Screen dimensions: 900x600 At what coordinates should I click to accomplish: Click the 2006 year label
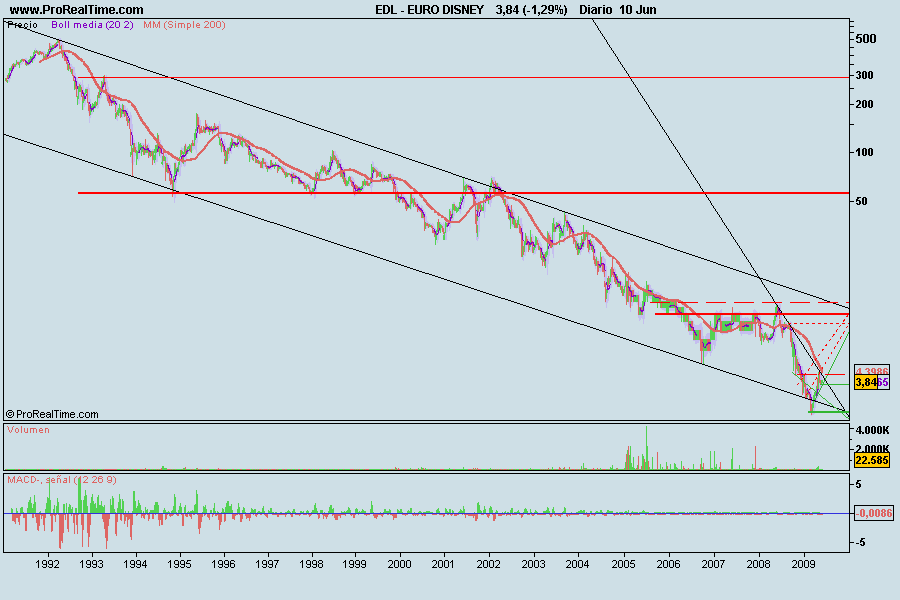coord(669,564)
